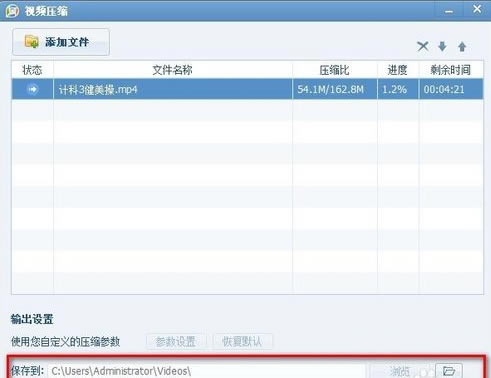Open output folder with folder icon
Image resolution: width=491 pixels, height=378 pixels.
(449, 371)
